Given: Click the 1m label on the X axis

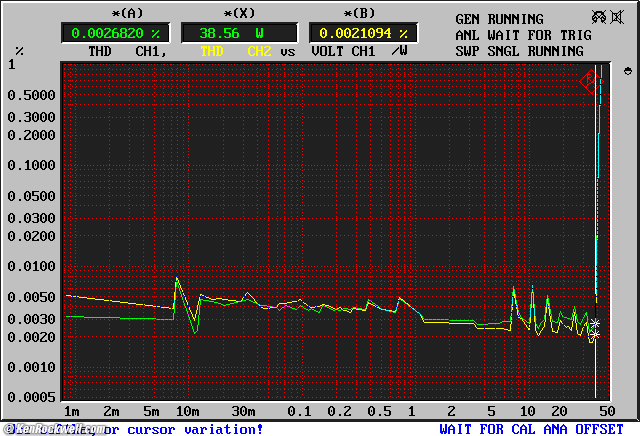Looking at the screenshot, I should pos(71,412).
